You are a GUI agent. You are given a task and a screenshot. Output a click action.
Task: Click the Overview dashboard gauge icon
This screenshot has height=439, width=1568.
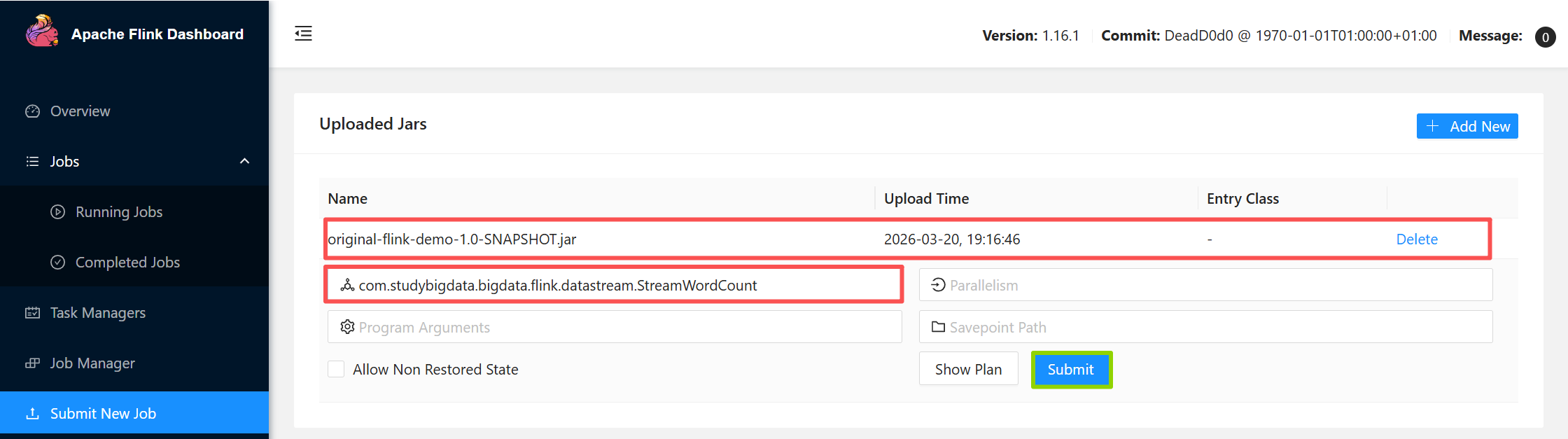tap(33, 111)
